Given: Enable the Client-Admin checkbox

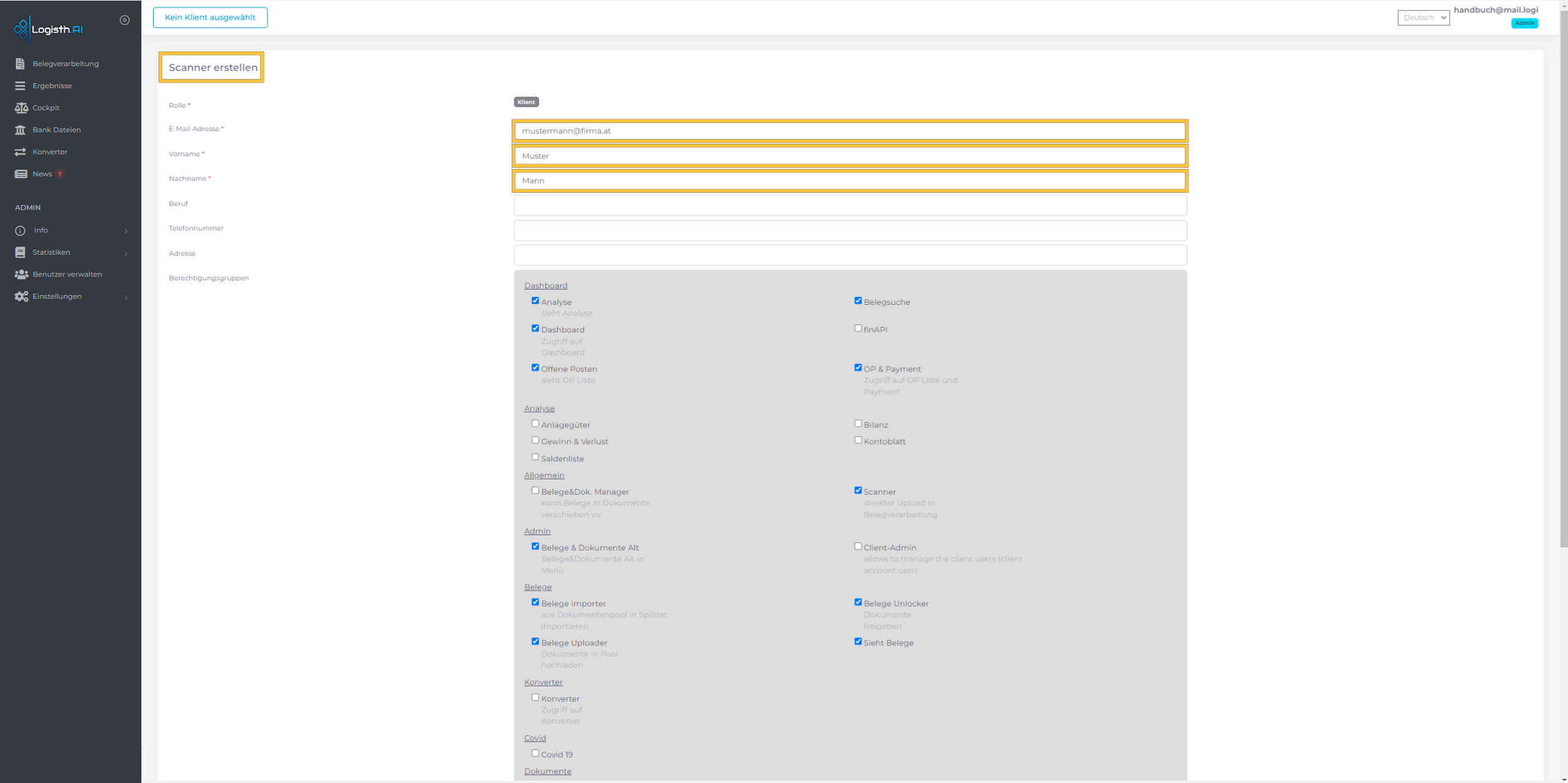Looking at the screenshot, I should [x=858, y=546].
